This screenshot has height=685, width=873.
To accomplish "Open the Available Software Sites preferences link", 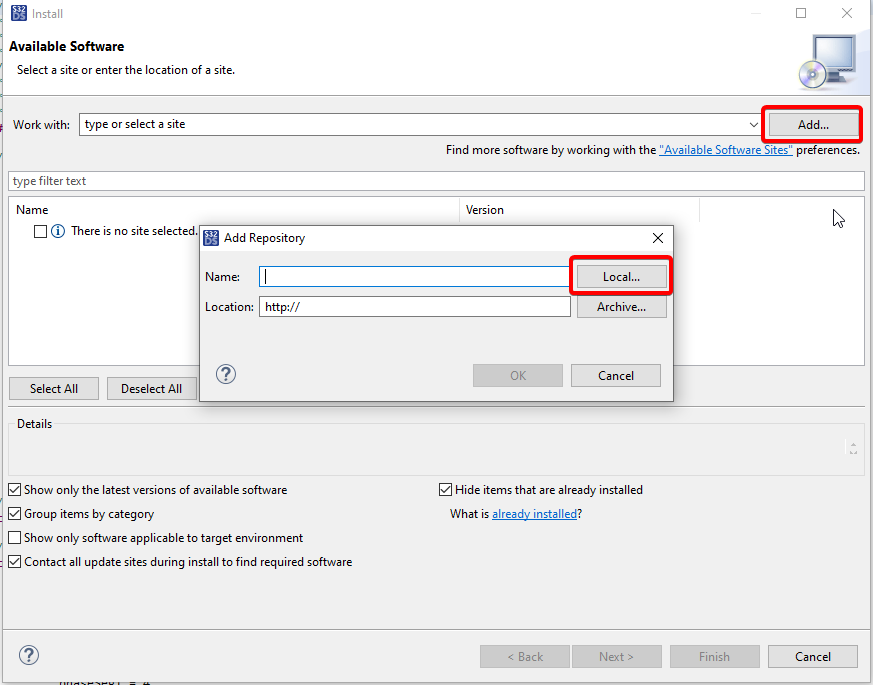I will 725,149.
